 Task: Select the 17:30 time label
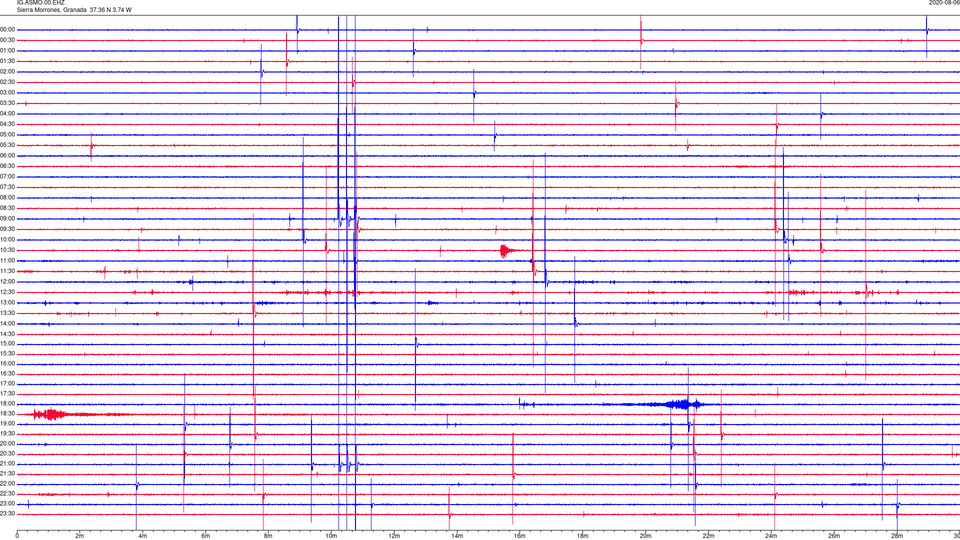tap(8, 394)
